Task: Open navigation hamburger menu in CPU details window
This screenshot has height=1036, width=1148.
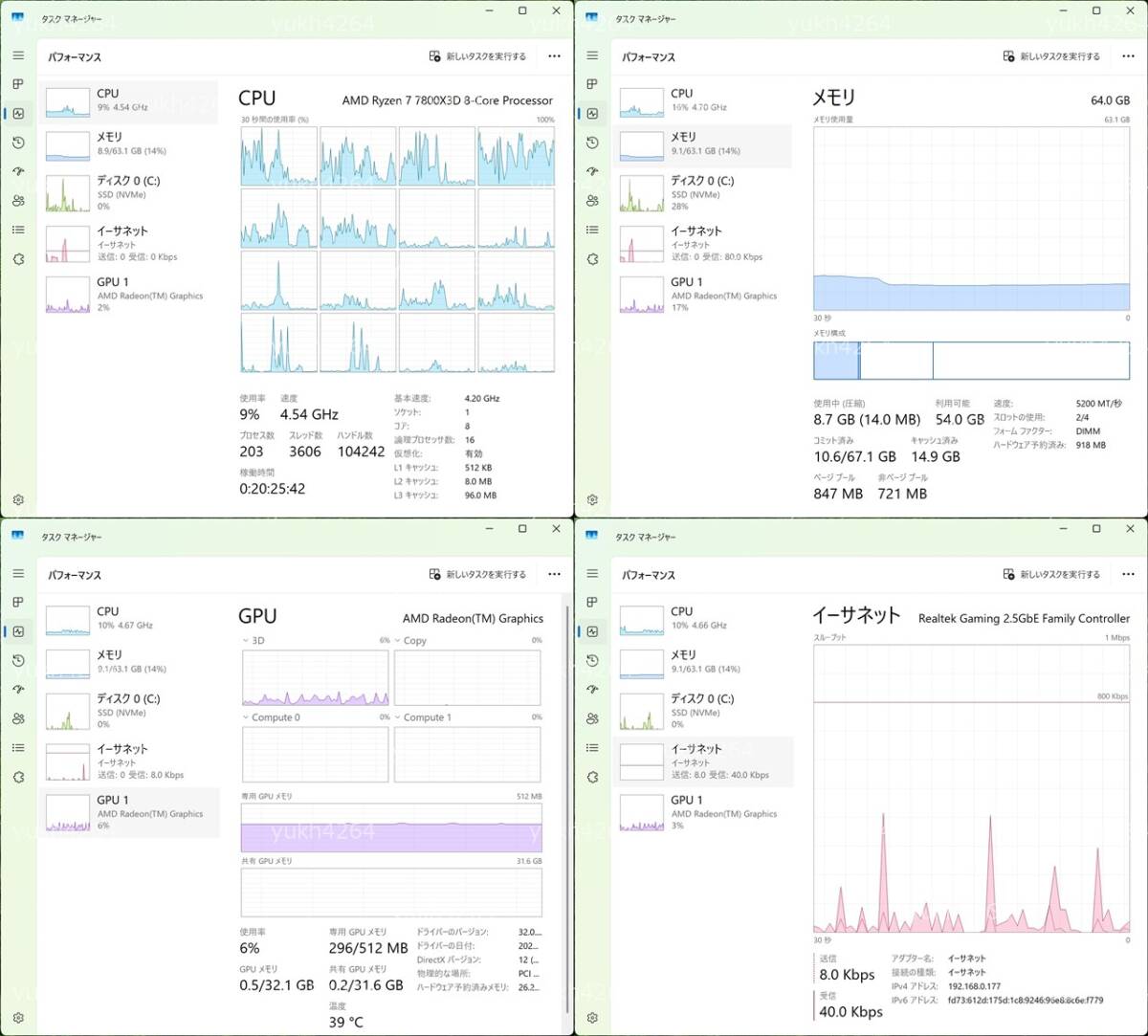Action: coord(18,55)
